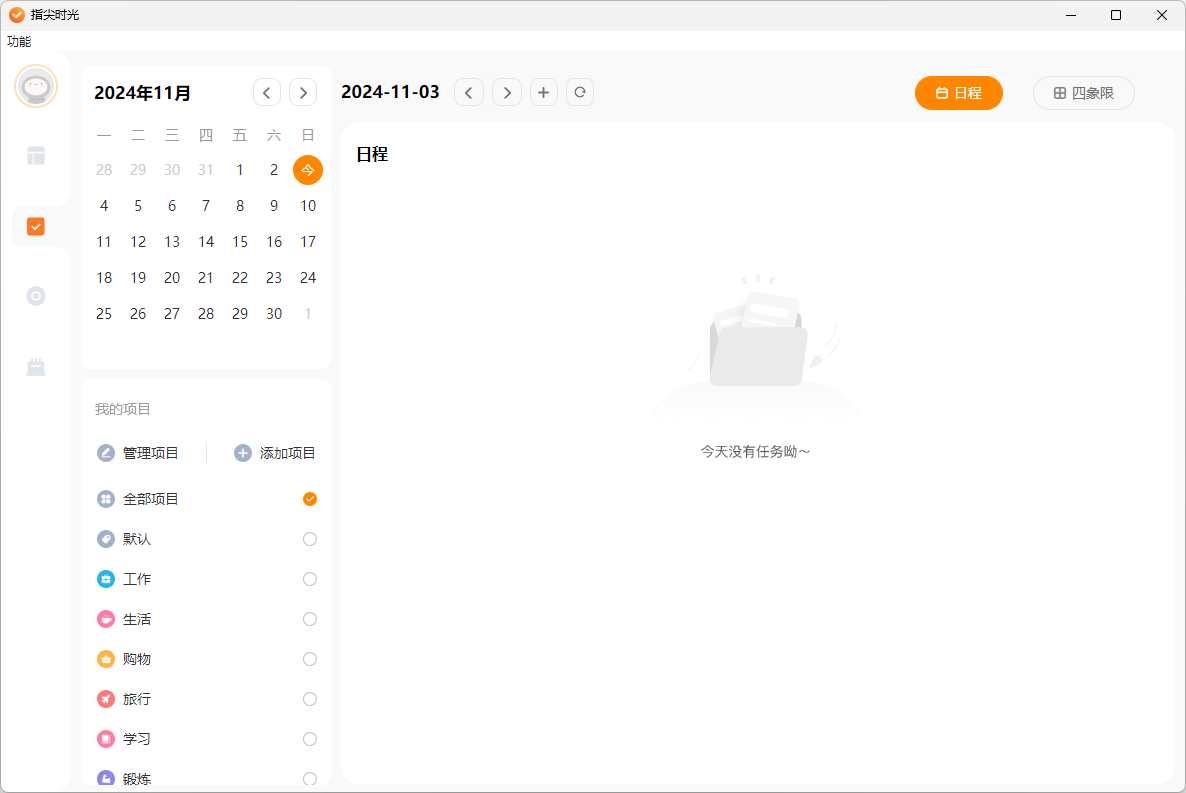Go to previous month in calendar

pyautogui.click(x=266, y=92)
